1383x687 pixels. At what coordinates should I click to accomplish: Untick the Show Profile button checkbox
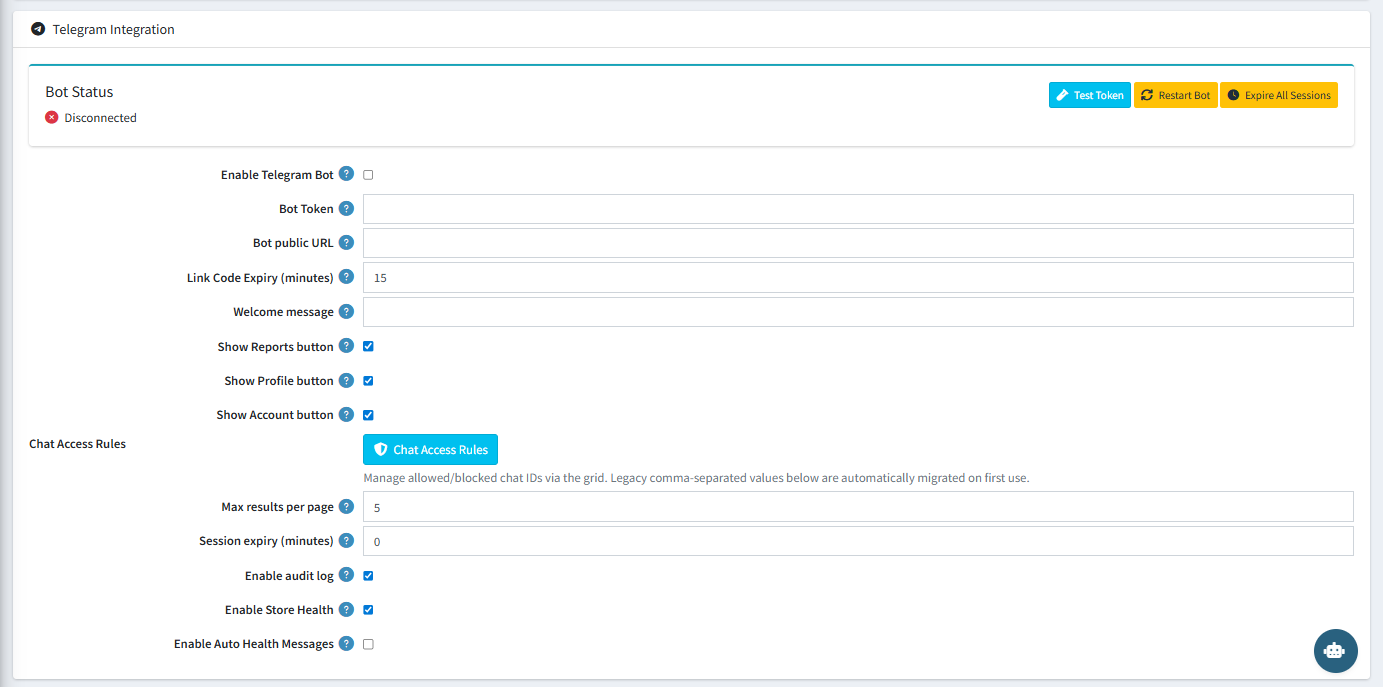368,381
